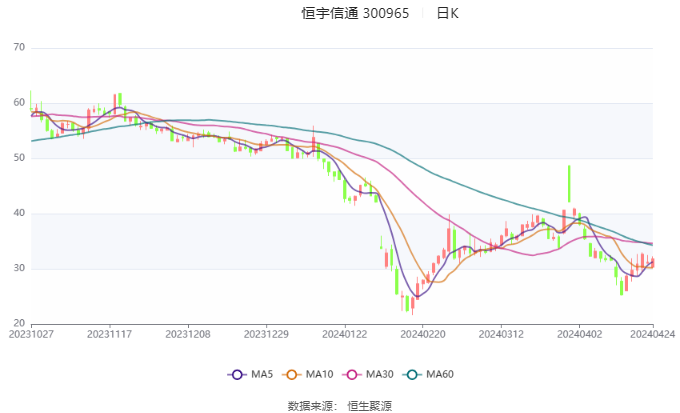The image size is (680, 413).
Task: Click the x-axis date 20240122
Action: point(345,334)
